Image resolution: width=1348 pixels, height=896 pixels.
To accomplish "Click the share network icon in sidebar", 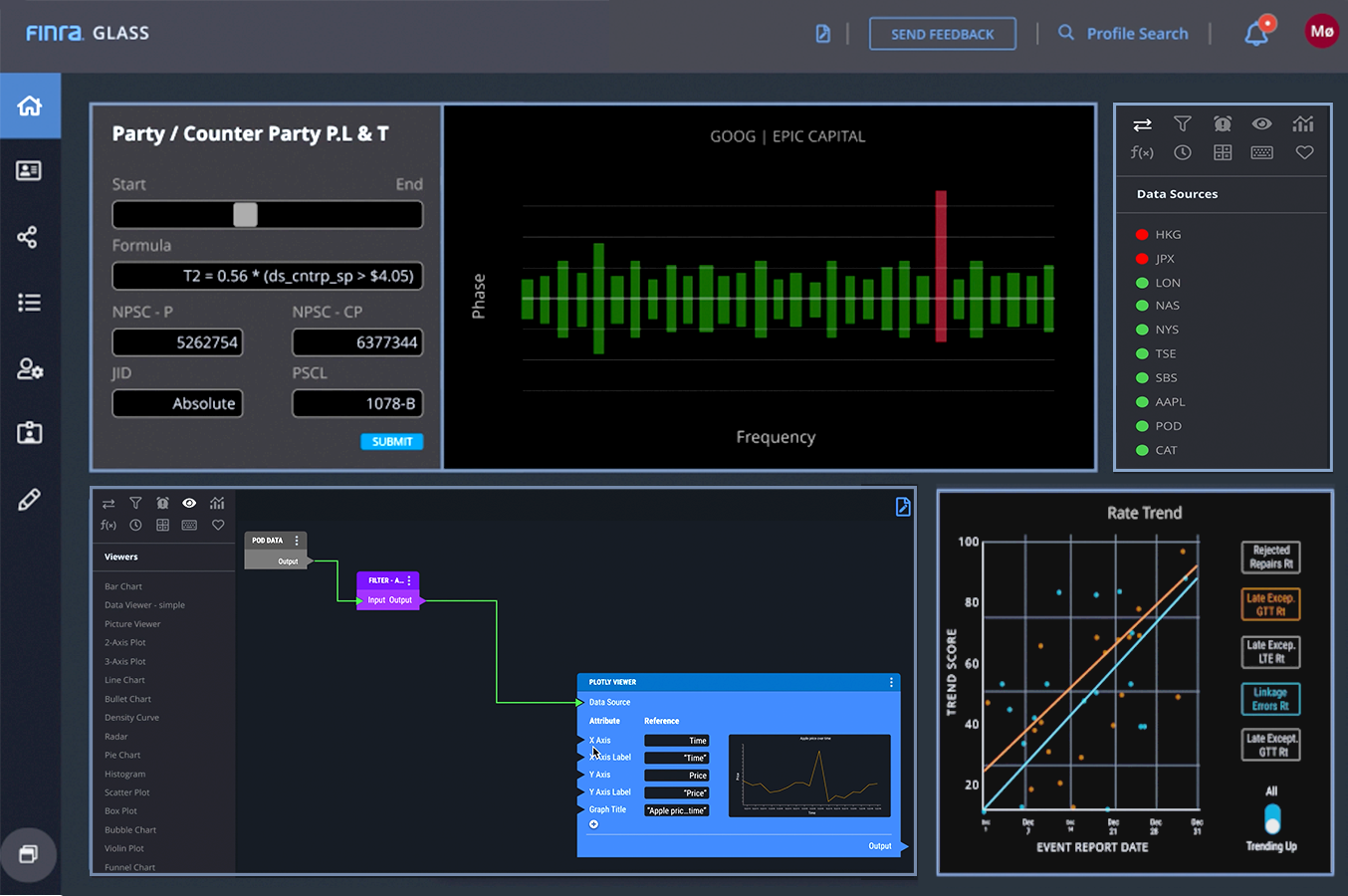I will pos(28,237).
